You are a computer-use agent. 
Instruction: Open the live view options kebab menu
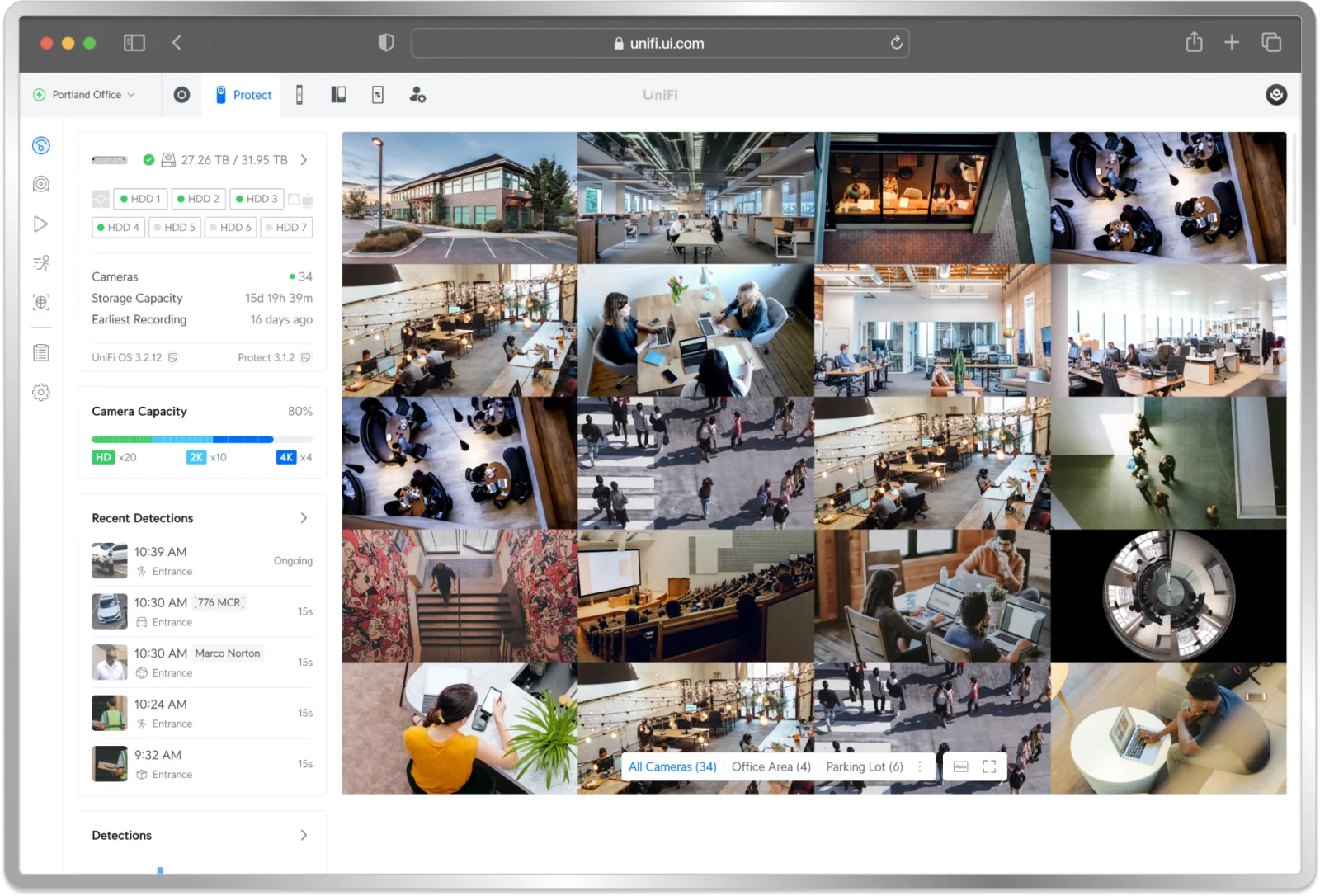[x=920, y=766]
